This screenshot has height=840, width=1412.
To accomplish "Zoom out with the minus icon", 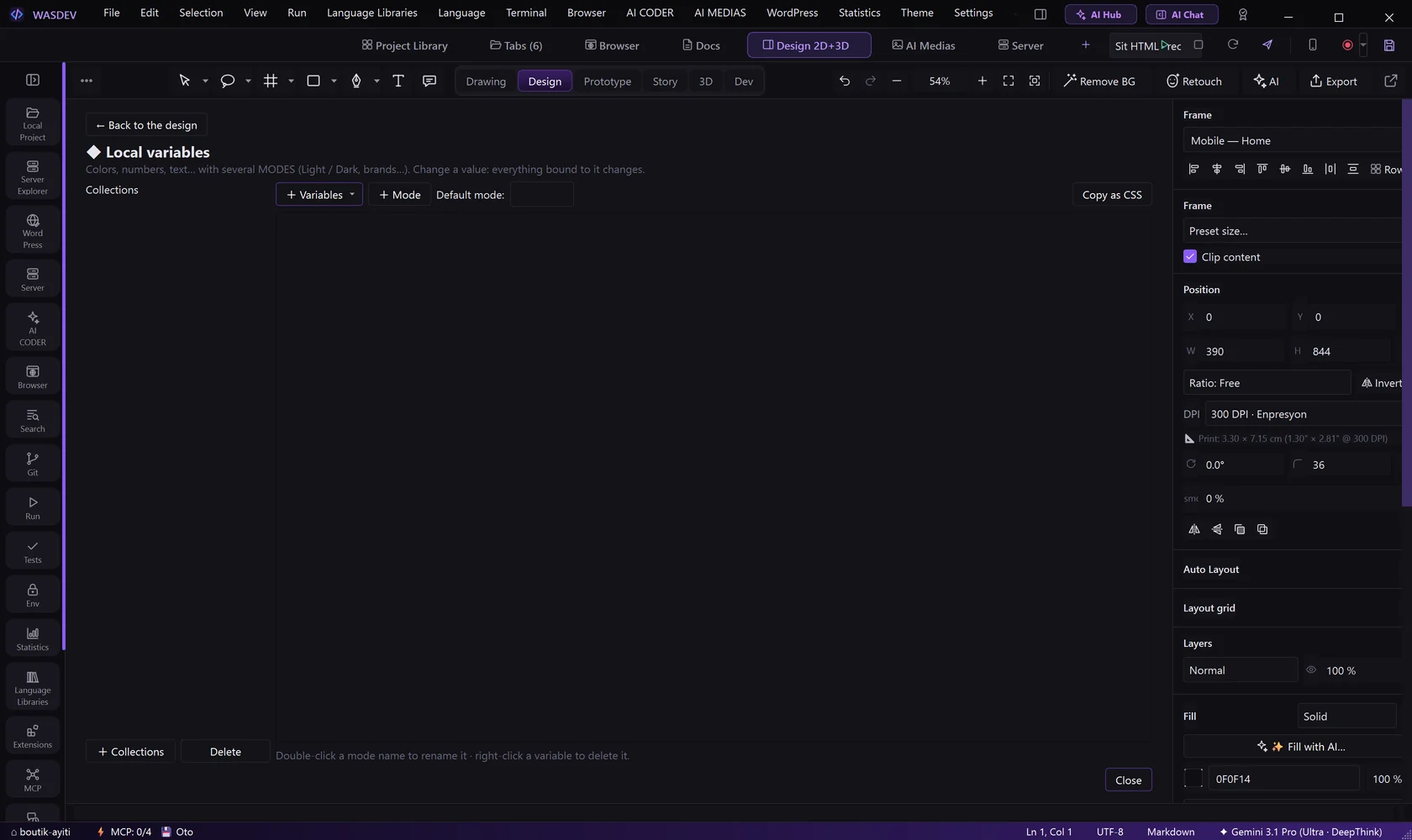I will tap(897, 81).
